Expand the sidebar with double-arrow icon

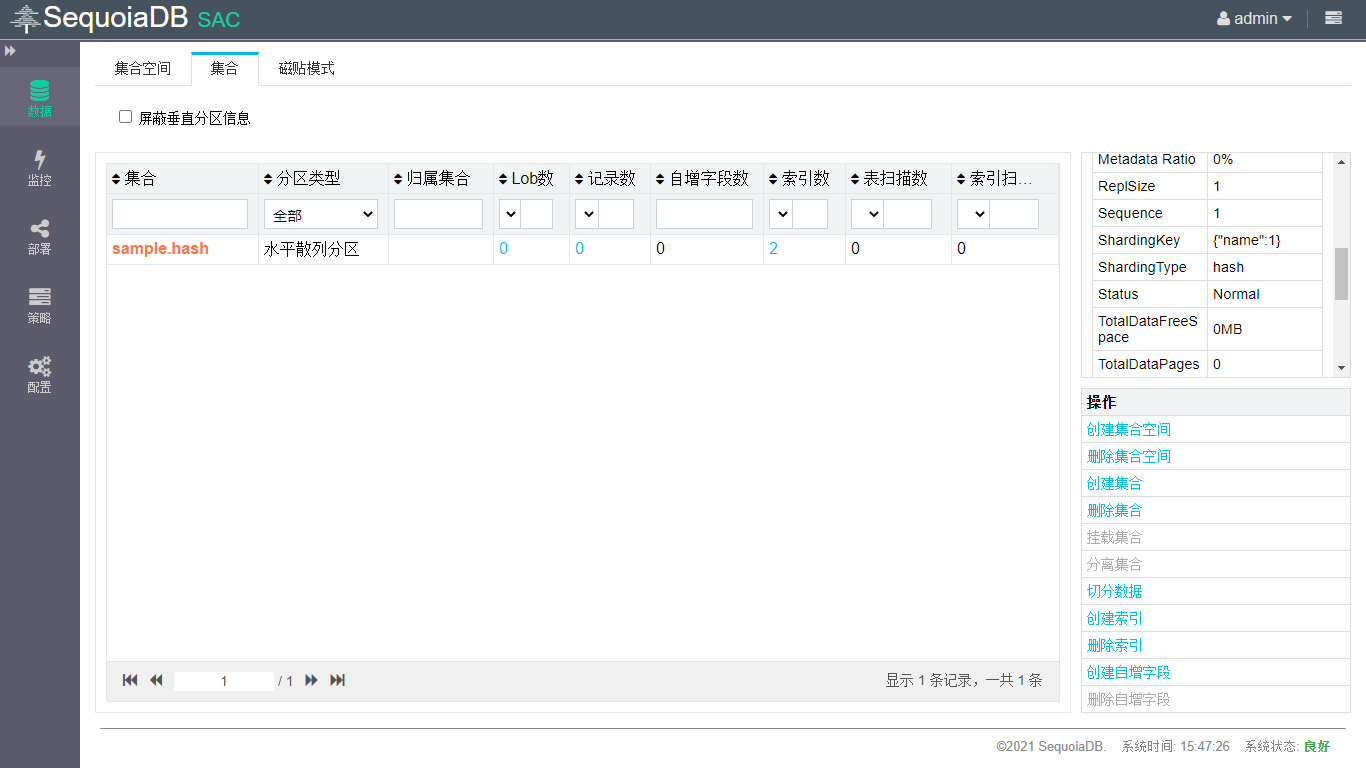(10, 51)
